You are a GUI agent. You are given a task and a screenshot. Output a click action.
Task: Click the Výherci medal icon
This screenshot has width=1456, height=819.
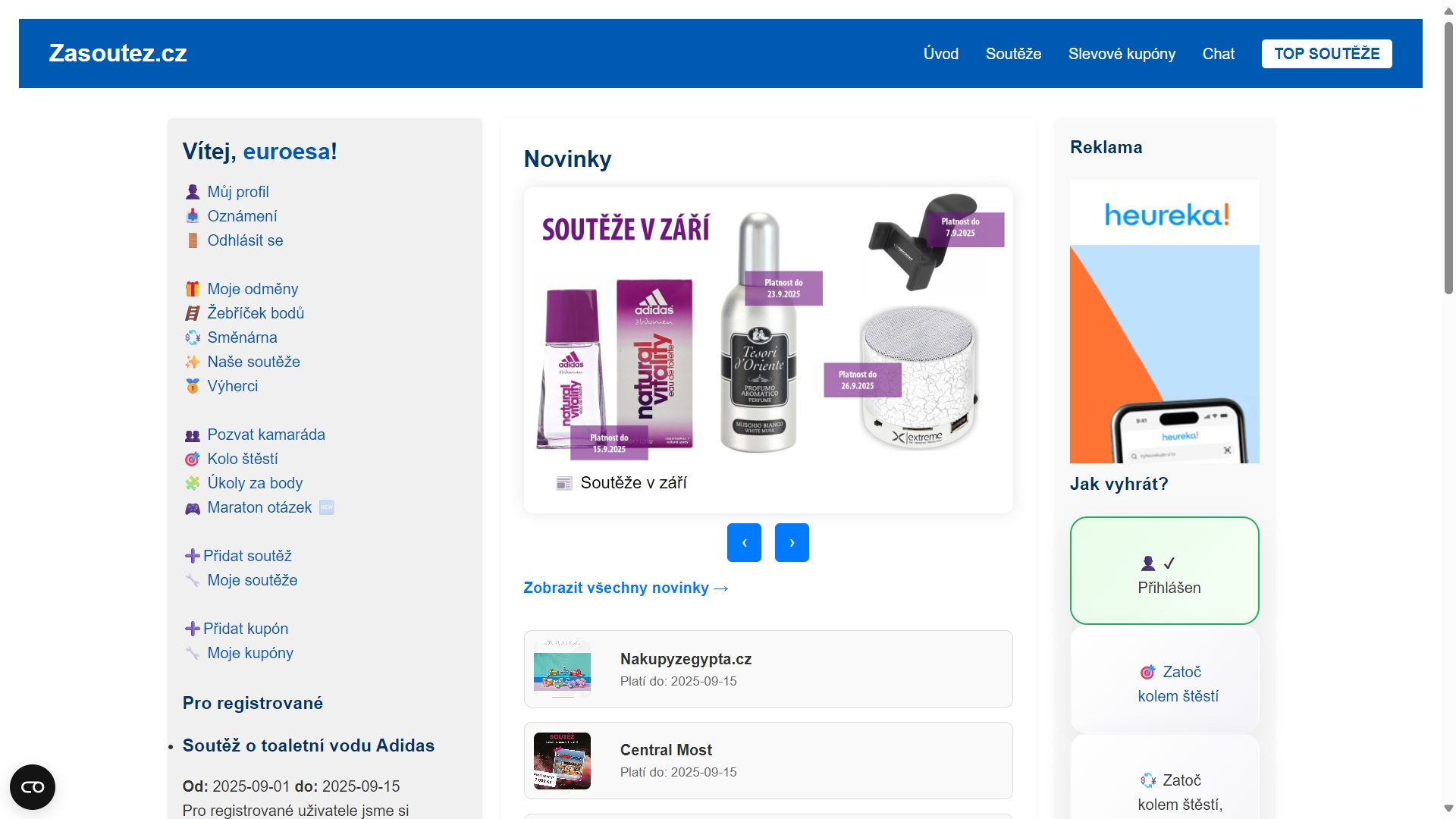193,387
